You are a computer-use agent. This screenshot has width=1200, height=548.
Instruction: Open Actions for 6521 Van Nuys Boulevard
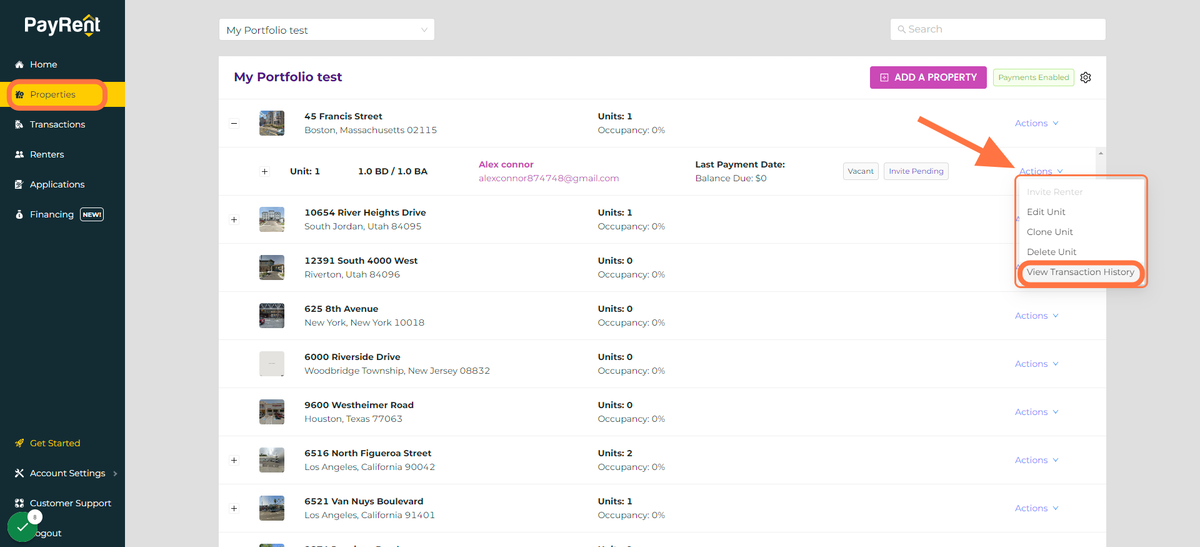coord(1036,508)
